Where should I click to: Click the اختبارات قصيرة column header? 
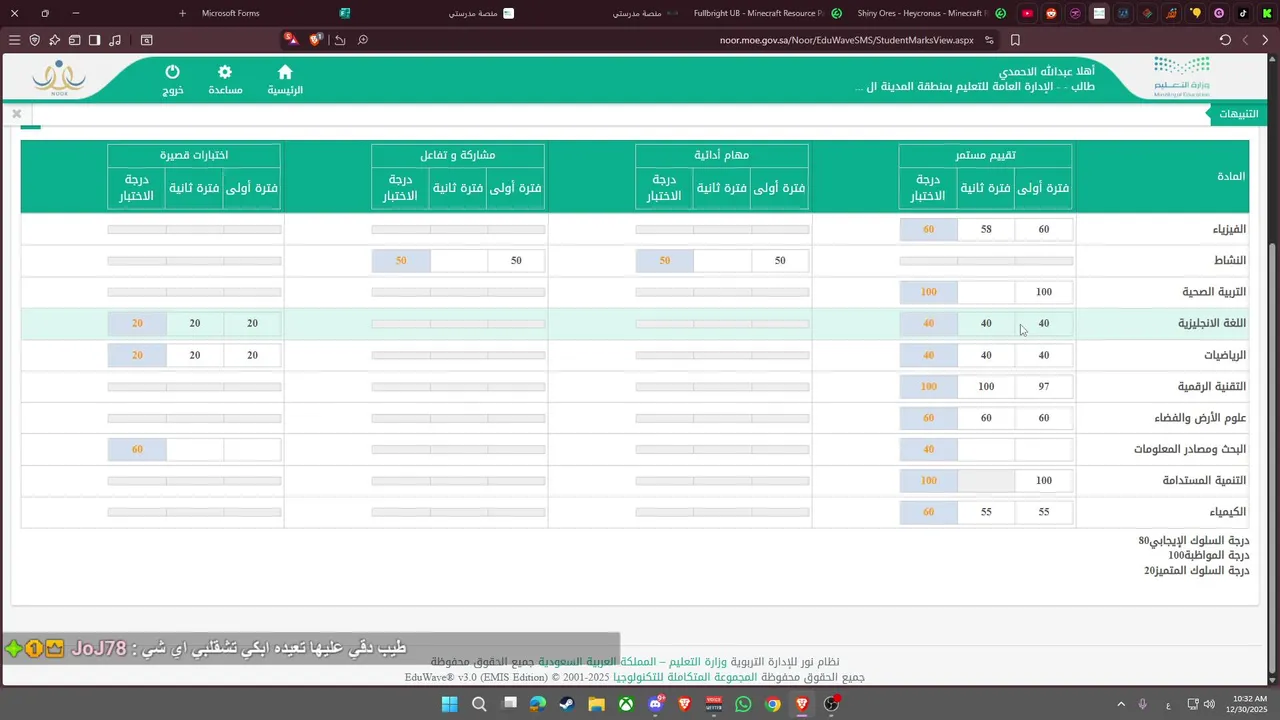coord(194,155)
